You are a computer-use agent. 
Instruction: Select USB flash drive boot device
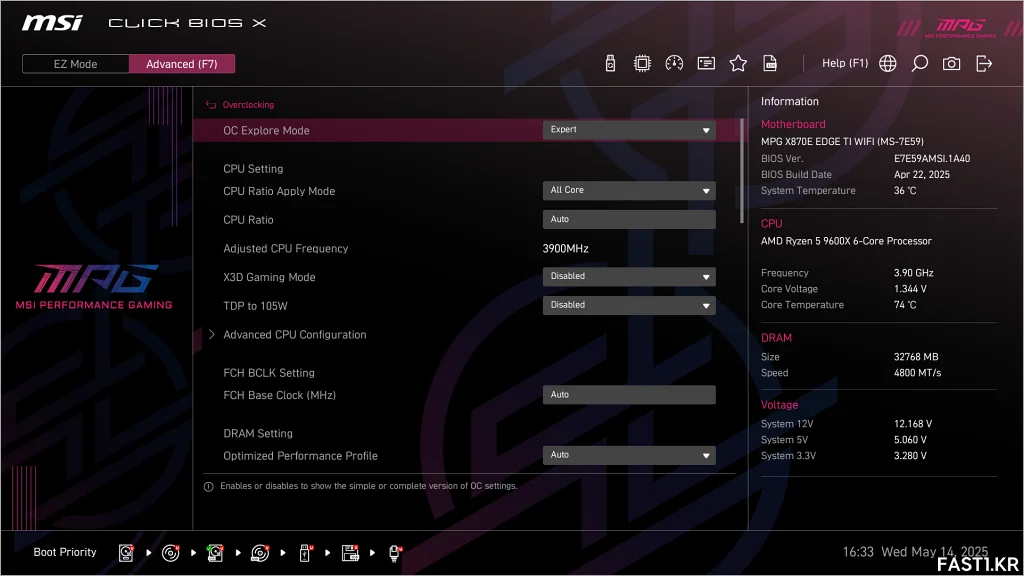click(305, 553)
